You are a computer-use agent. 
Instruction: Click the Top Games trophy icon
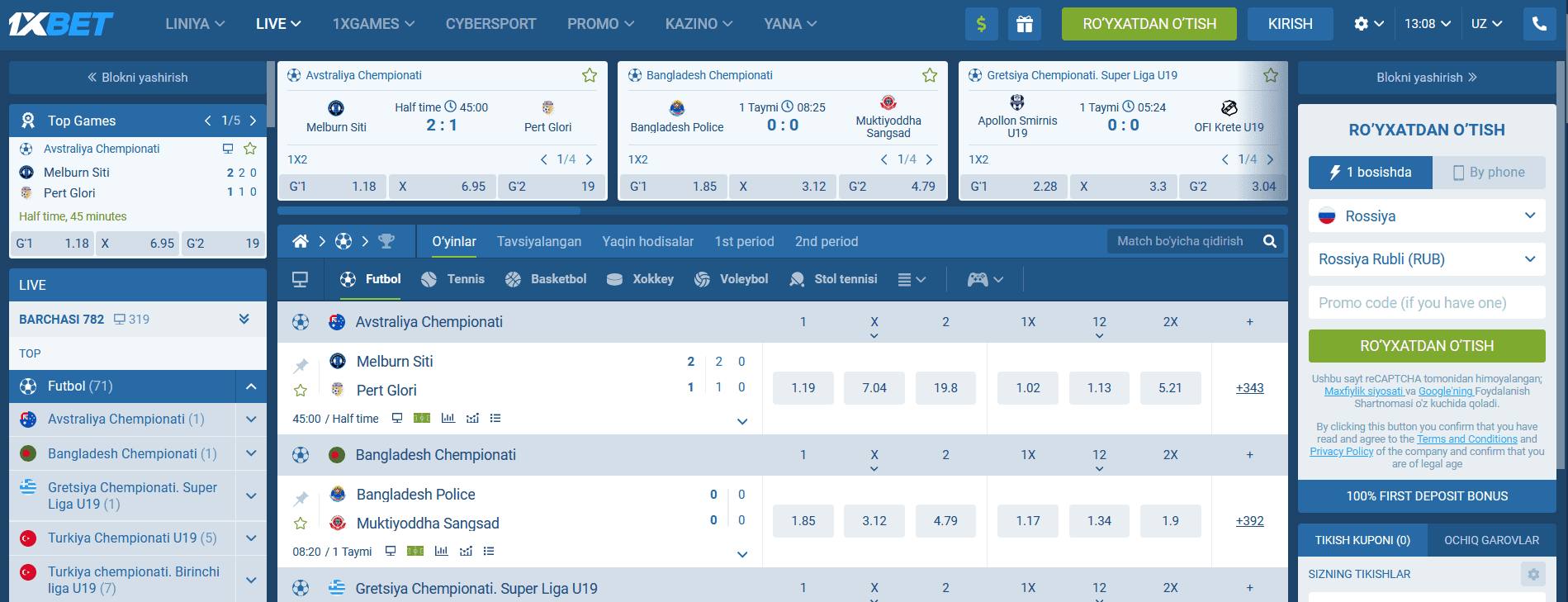pyautogui.click(x=28, y=121)
